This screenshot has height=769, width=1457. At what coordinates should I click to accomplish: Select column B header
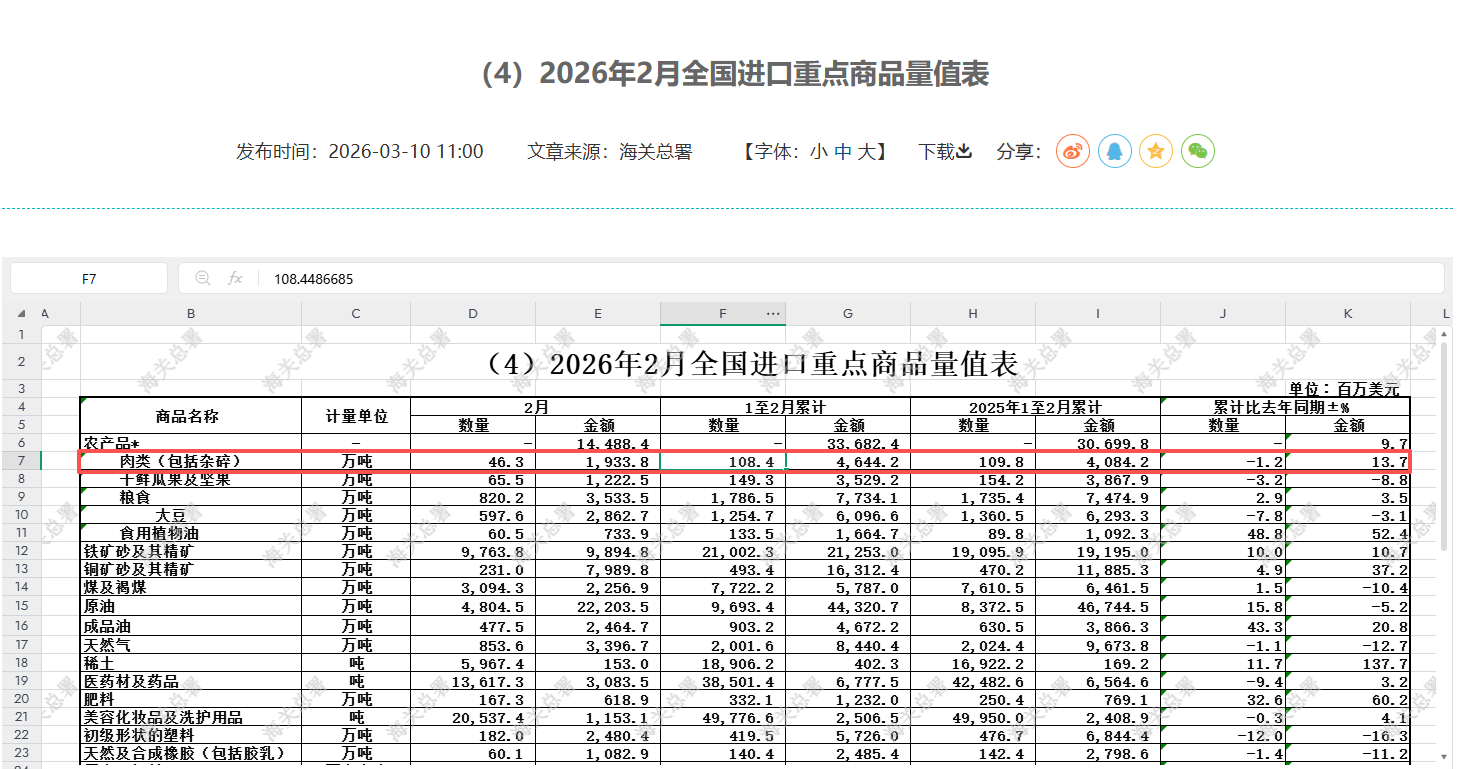click(191, 314)
